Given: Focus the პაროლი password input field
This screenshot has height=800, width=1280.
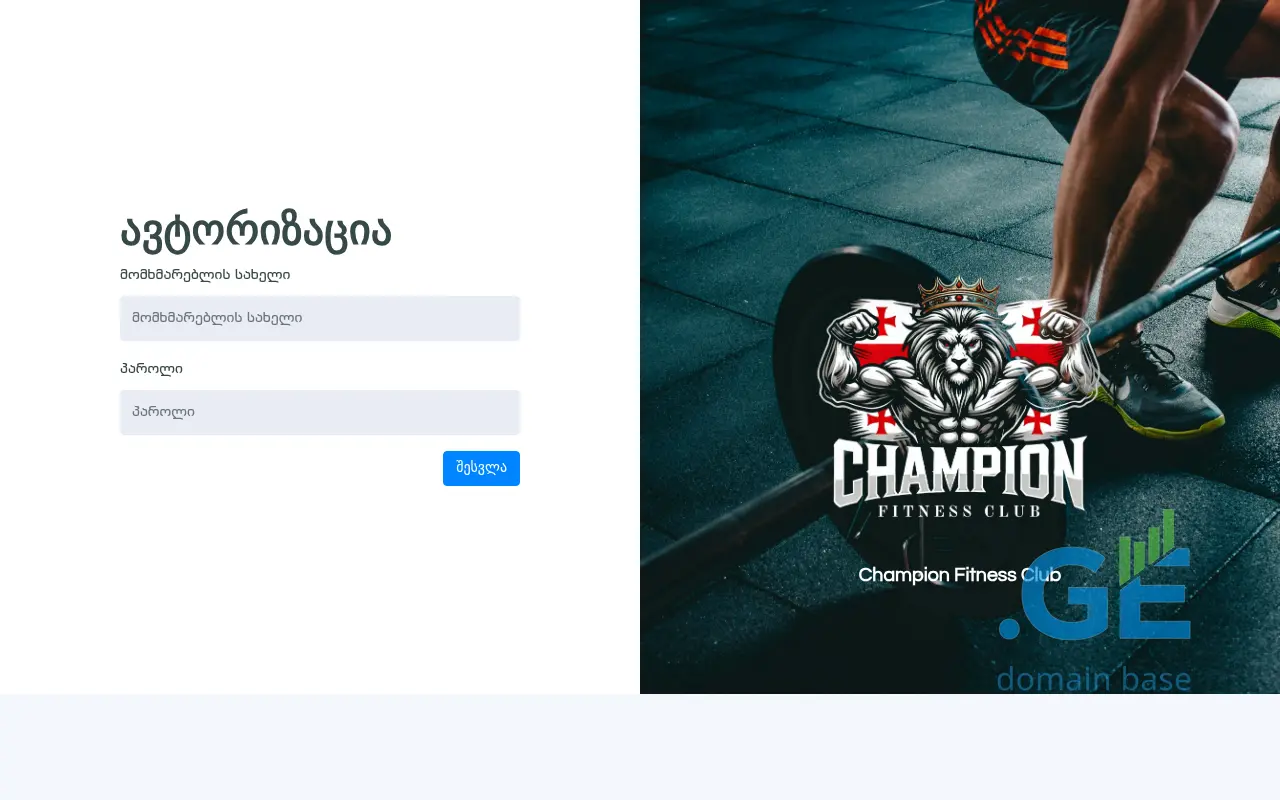Looking at the screenshot, I should click(320, 412).
